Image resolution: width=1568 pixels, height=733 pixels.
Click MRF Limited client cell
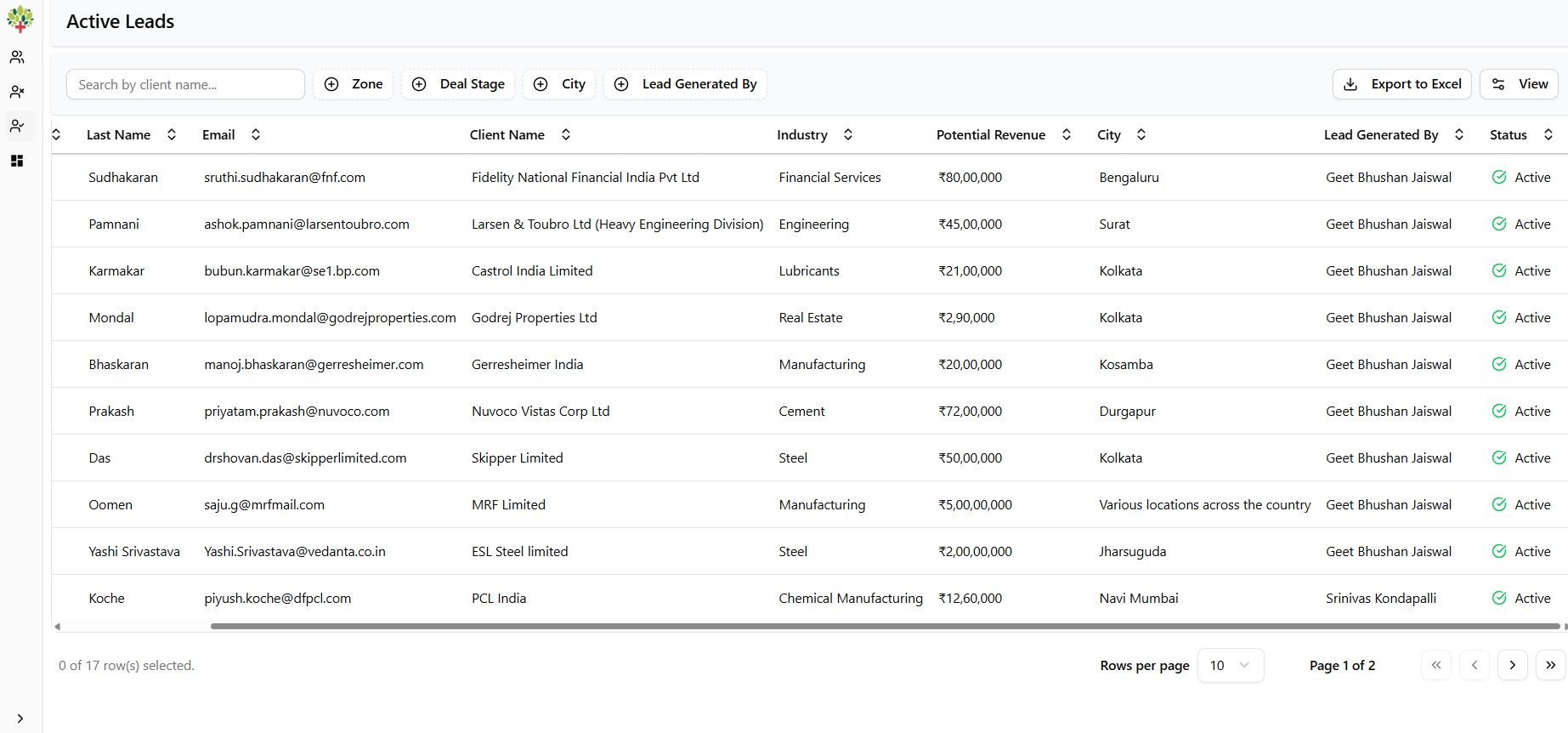point(508,504)
